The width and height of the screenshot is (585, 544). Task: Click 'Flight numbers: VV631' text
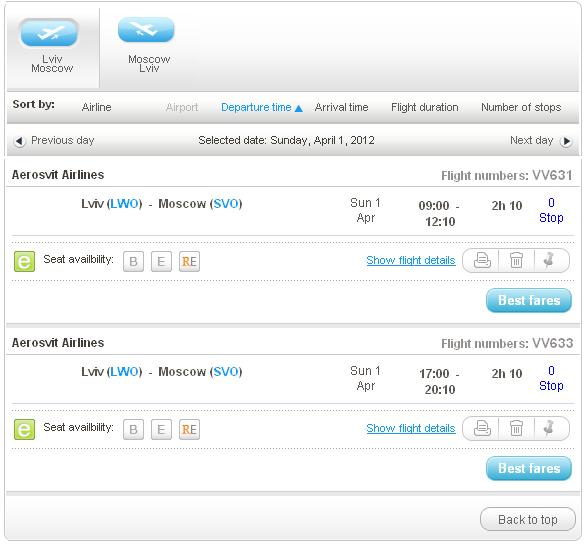click(507, 175)
